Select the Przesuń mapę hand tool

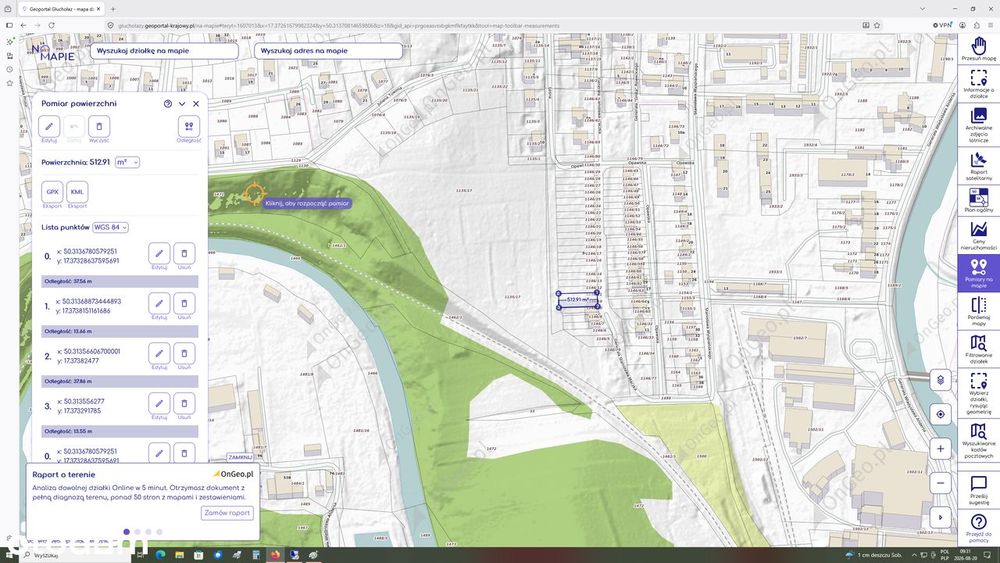click(978, 49)
